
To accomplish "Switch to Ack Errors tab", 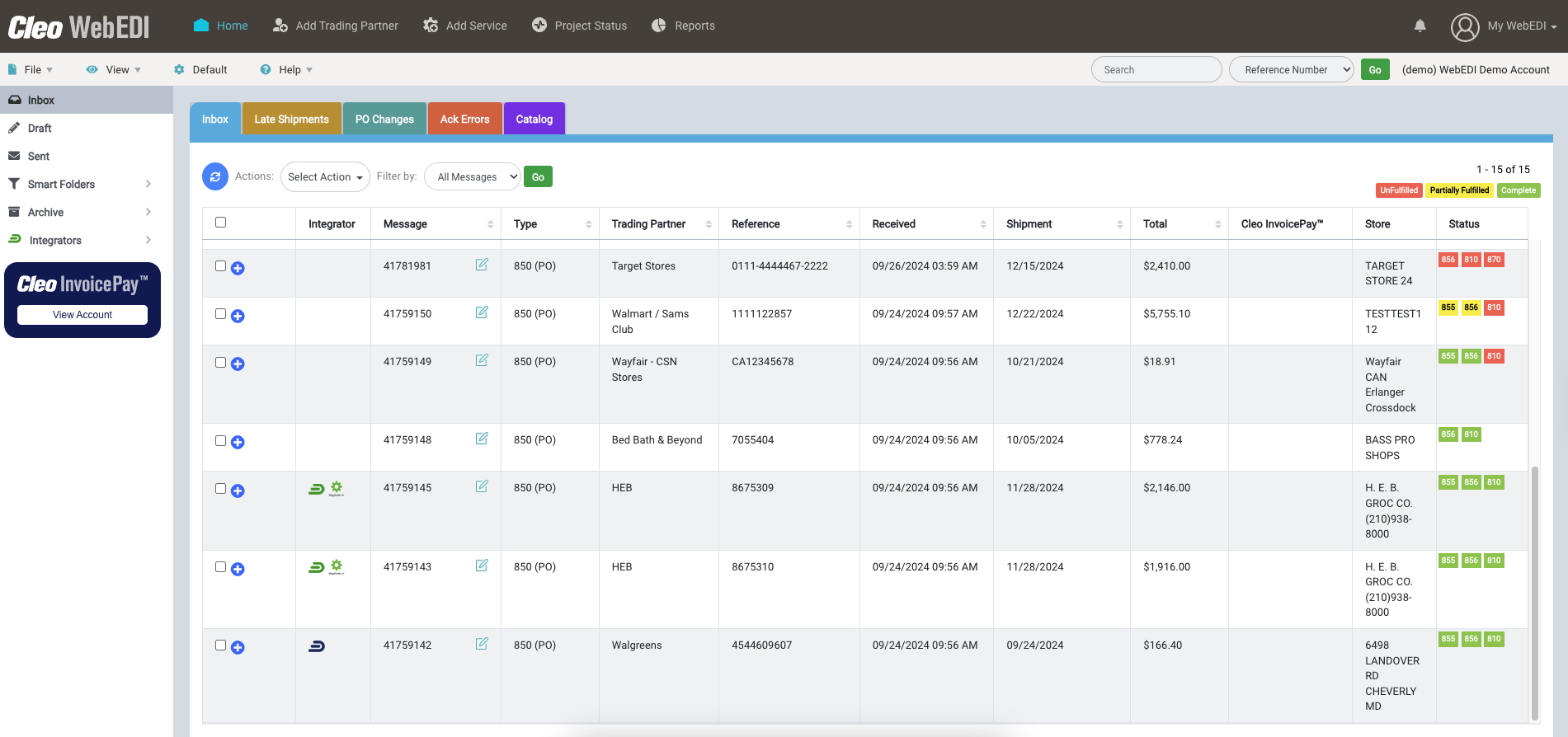I will point(464,119).
